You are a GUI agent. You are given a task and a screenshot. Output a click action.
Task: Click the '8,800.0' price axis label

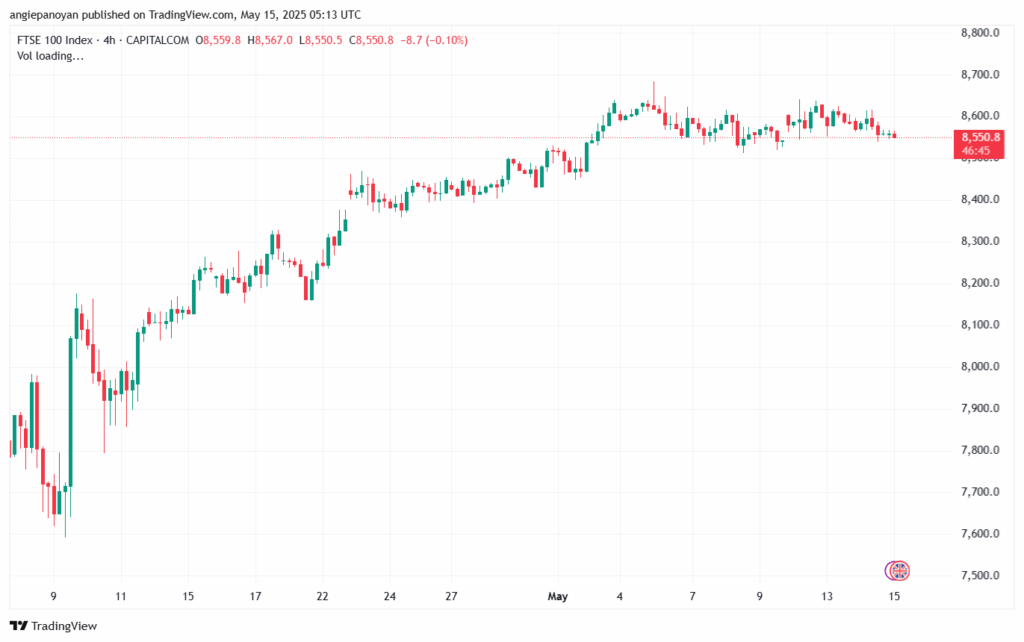[x=980, y=33]
